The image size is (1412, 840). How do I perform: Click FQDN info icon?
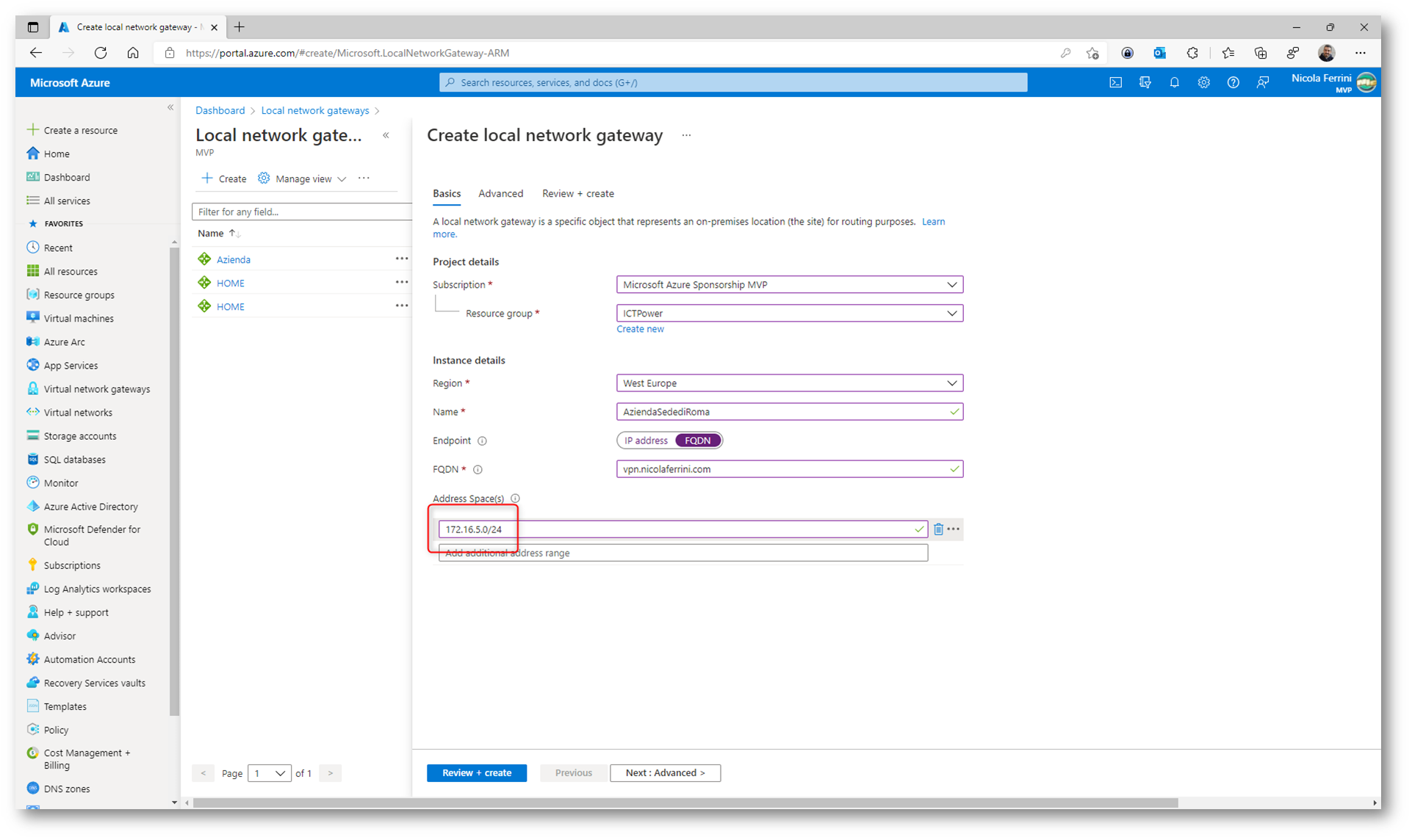(478, 470)
